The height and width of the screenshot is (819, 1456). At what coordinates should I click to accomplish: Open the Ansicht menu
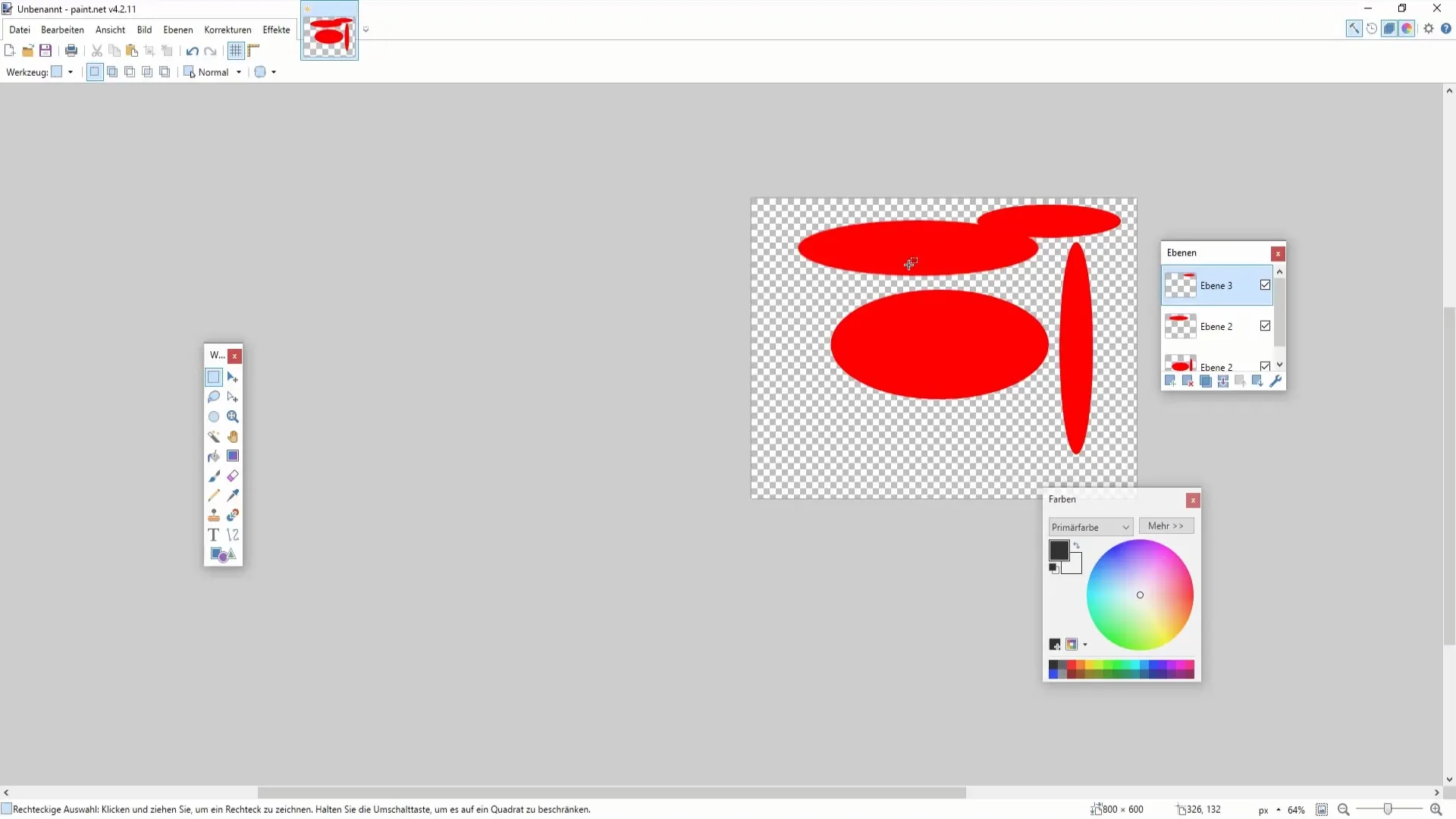110,30
